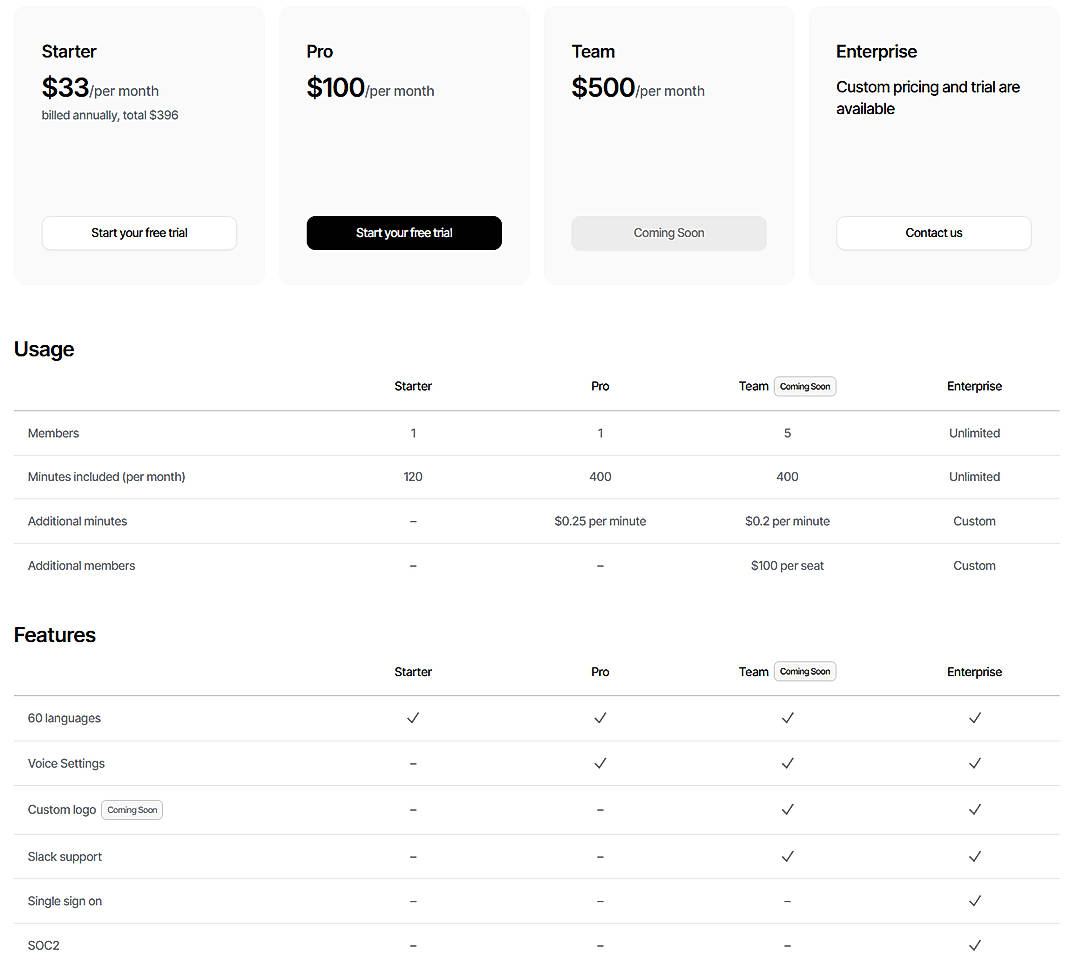Click the Voice Settings feature label
1070x975 pixels.
point(66,763)
